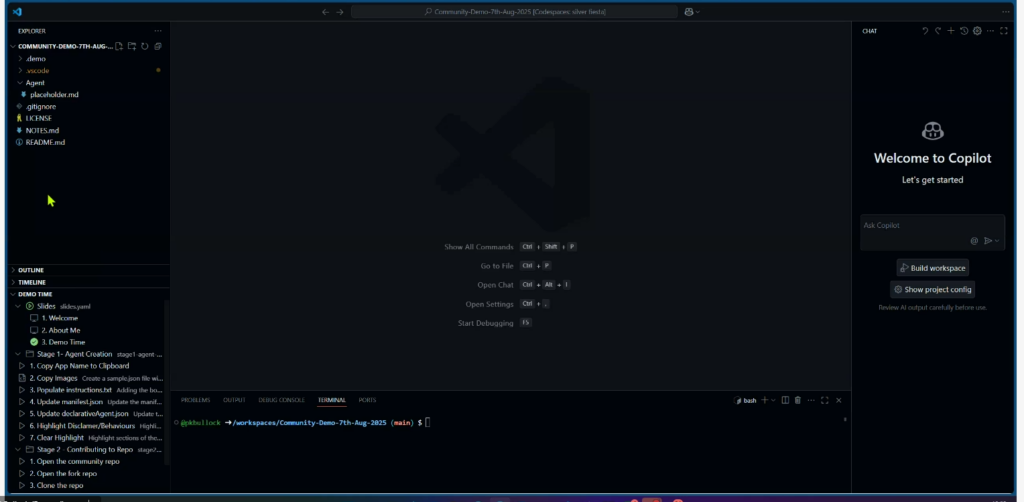Screen dimensions: 1024x502
Task: Select step 4. Update manifest.json
Action: 66,402
